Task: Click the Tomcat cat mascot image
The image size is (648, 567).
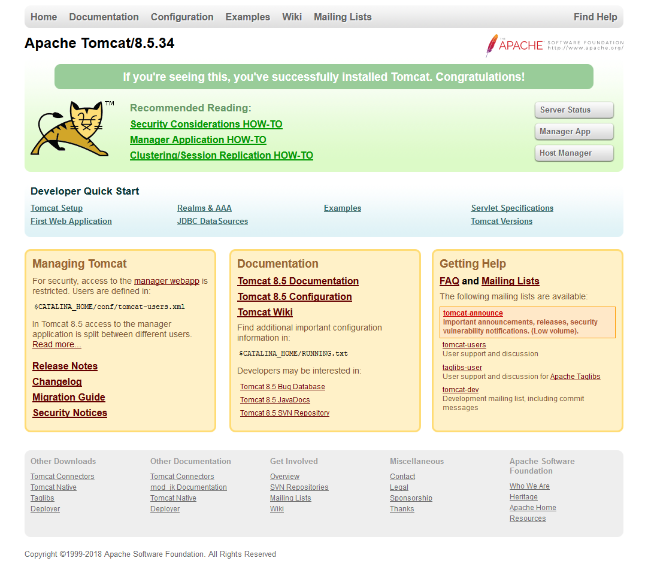Action: click(72, 128)
